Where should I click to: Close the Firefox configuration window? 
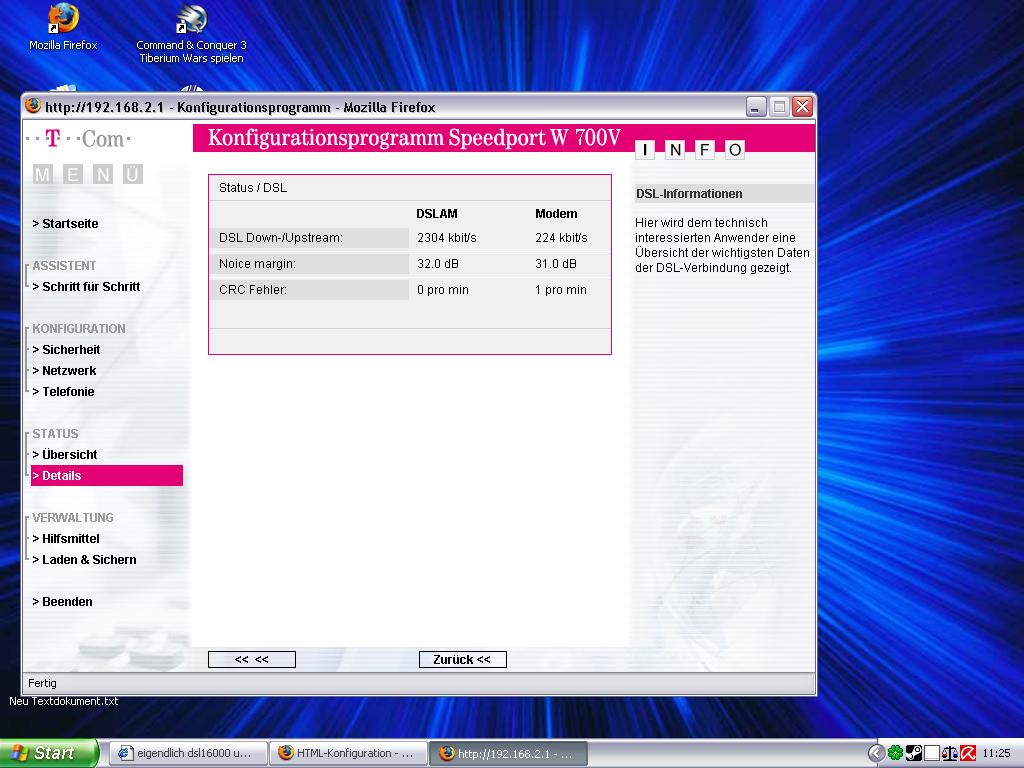coord(803,106)
